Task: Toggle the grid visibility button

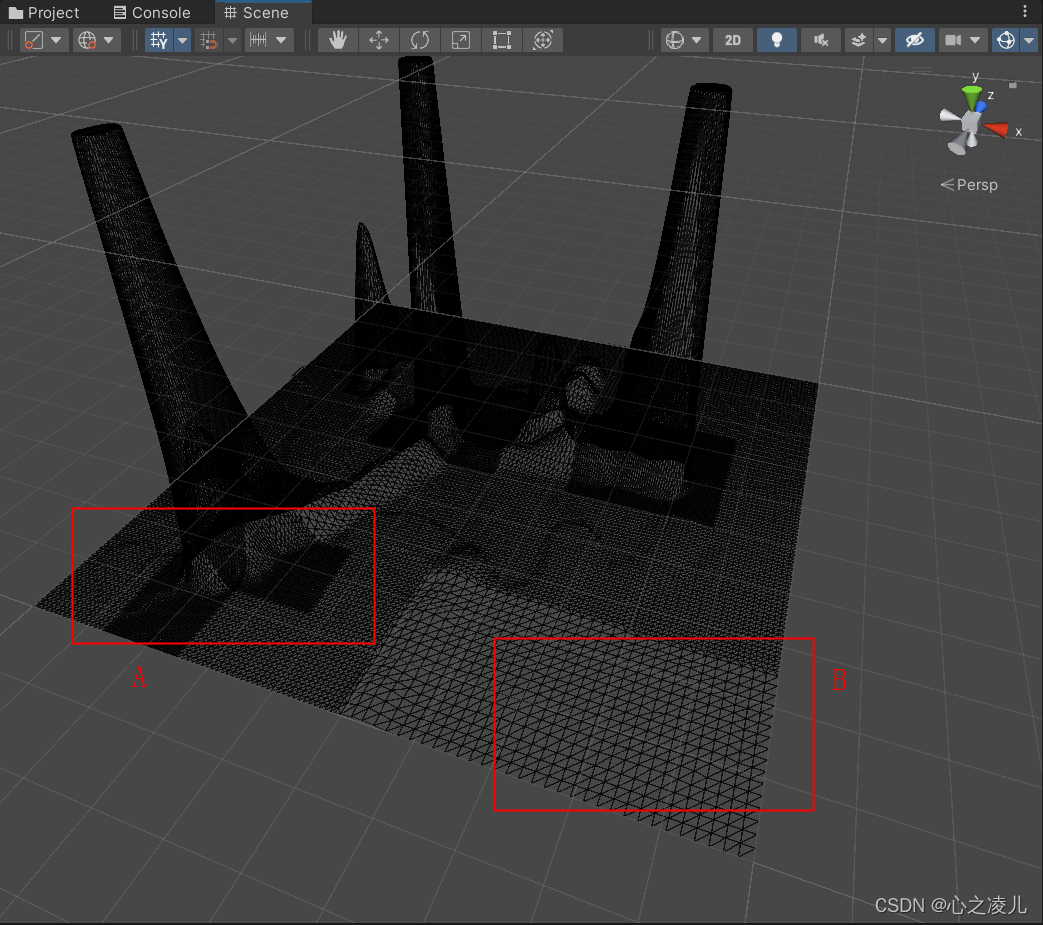Action: click(158, 41)
